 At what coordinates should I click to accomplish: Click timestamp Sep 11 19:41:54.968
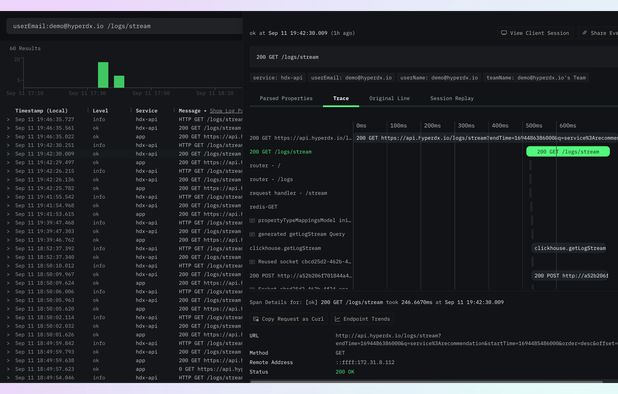[x=44, y=206]
